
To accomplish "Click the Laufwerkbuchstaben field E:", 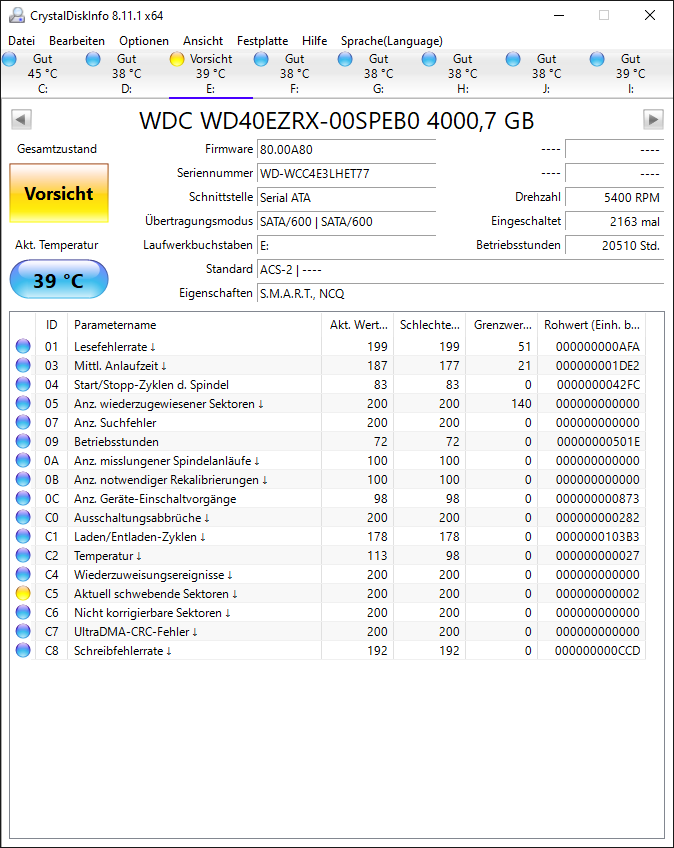I will point(346,246).
